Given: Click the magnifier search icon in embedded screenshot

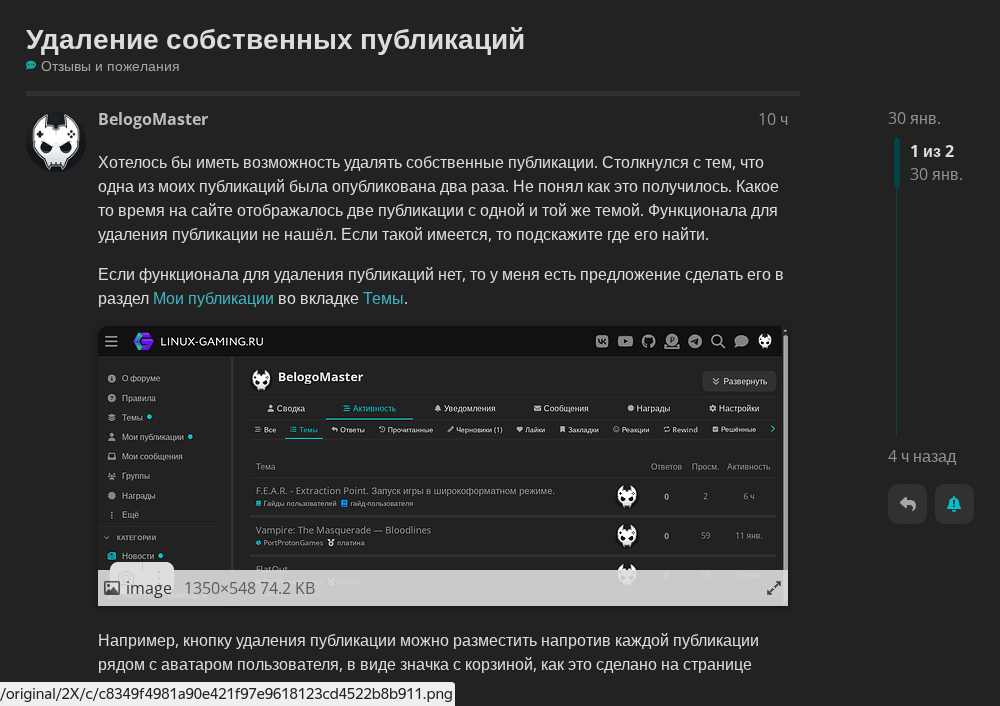Looking at the screenshot, I should (x=718, y=341).
